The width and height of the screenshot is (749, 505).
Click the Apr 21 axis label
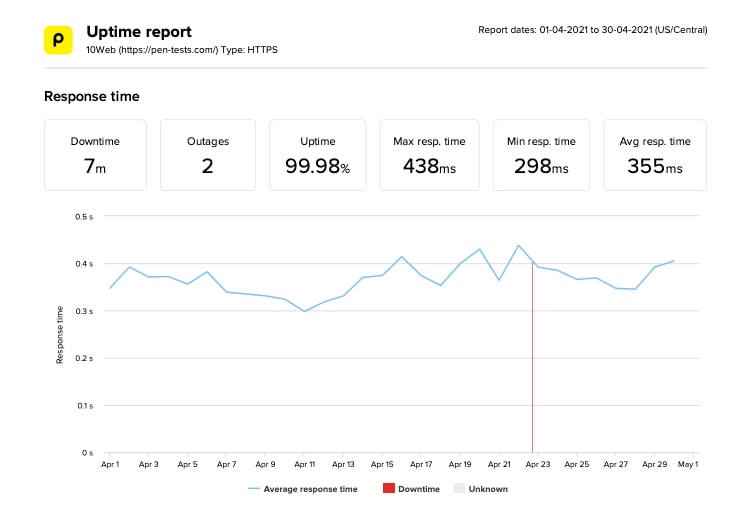tap(499, 464)
